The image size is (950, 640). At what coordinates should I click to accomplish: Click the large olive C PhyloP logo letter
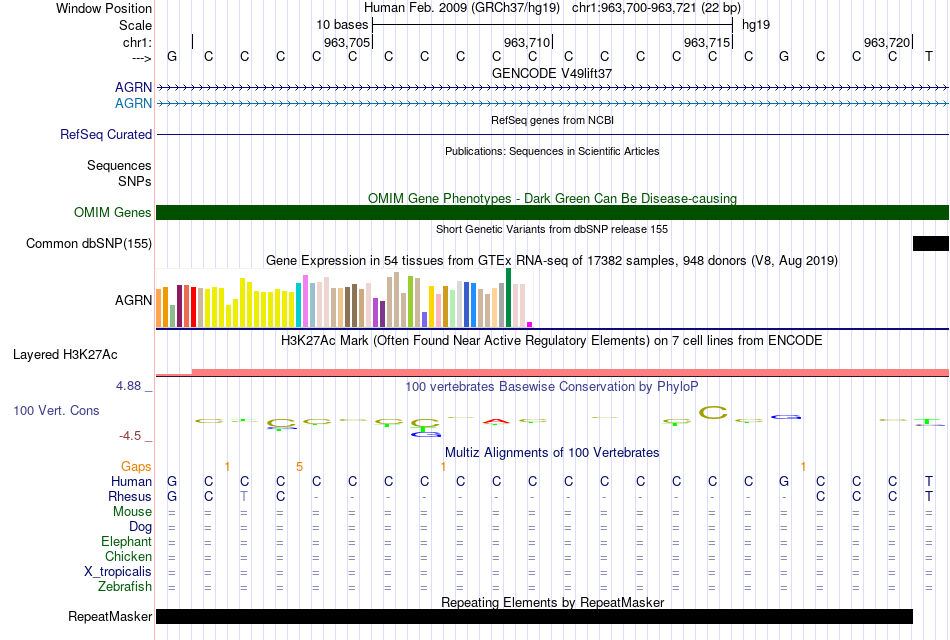point(712,413)
